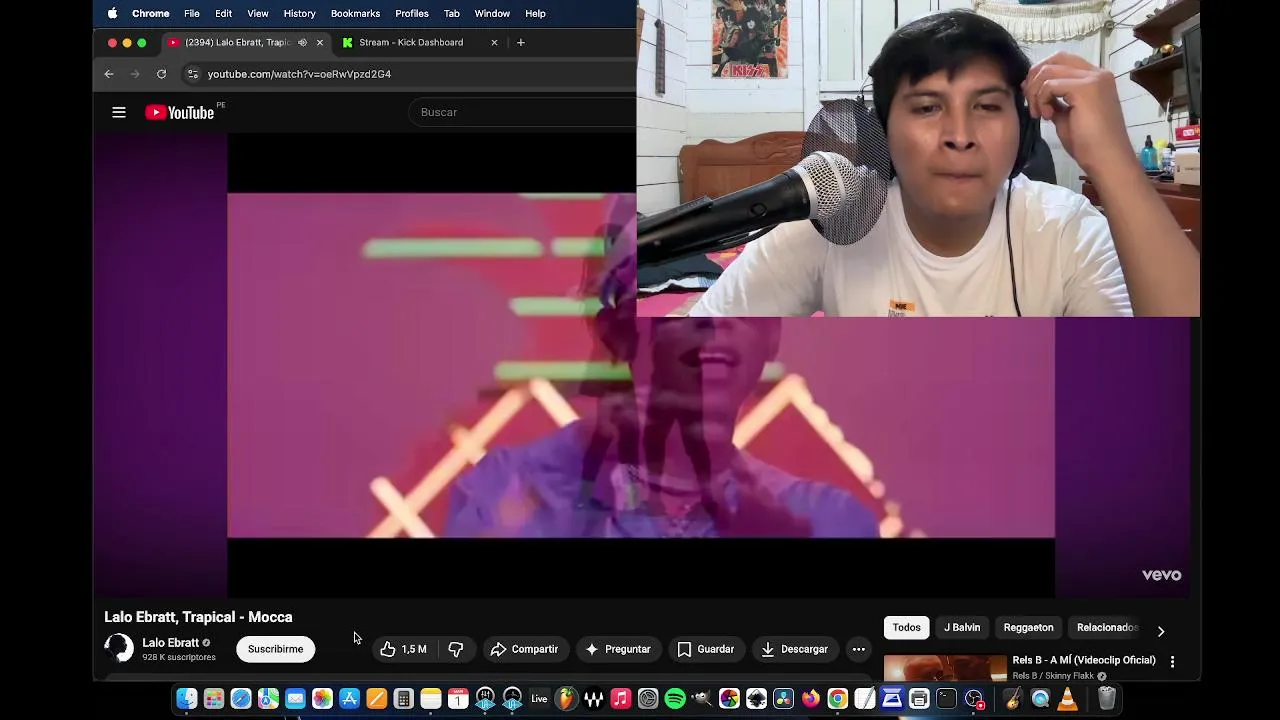Viewport: 1280px width, 720px height.
Task: Launch Spotify from the Dock
Action: coord(675,699)
